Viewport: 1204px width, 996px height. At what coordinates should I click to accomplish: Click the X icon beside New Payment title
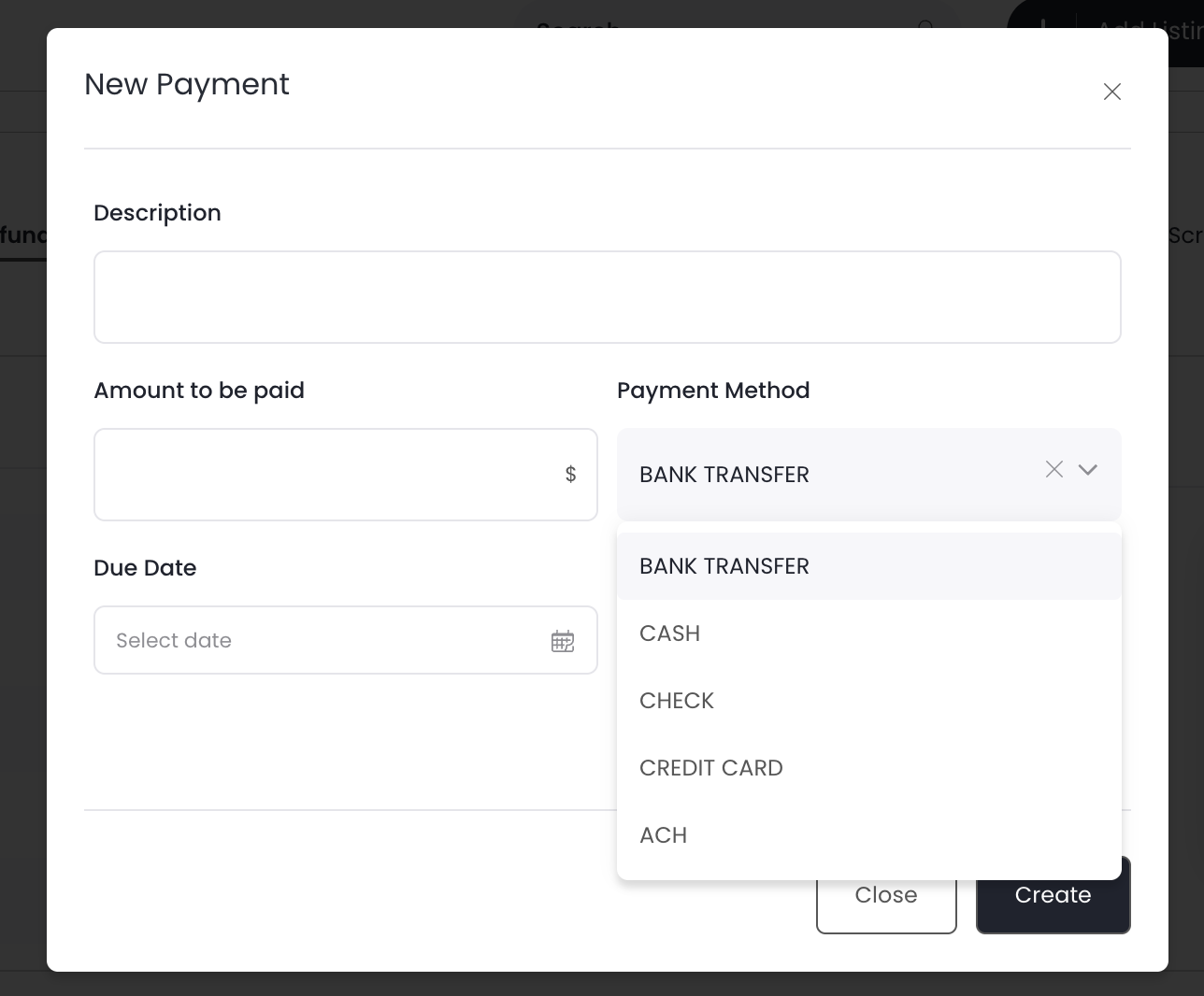point(1111,92)
